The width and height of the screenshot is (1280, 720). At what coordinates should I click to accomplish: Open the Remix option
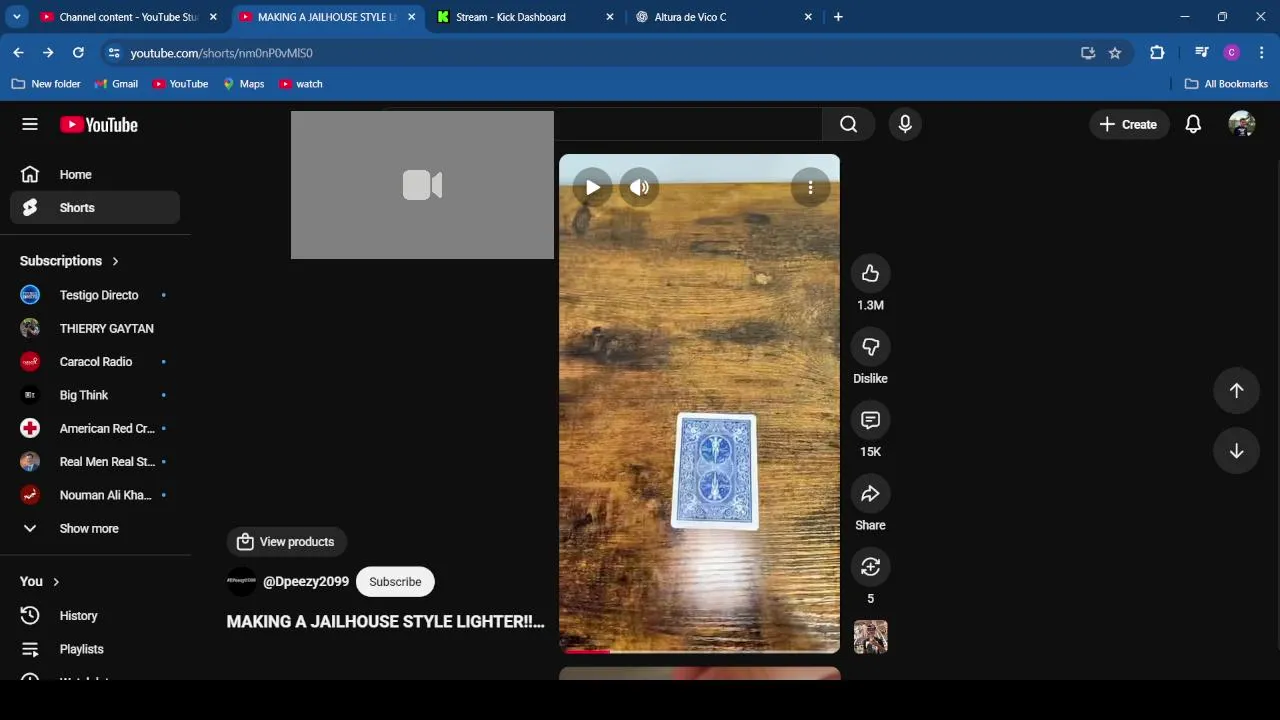870,566
